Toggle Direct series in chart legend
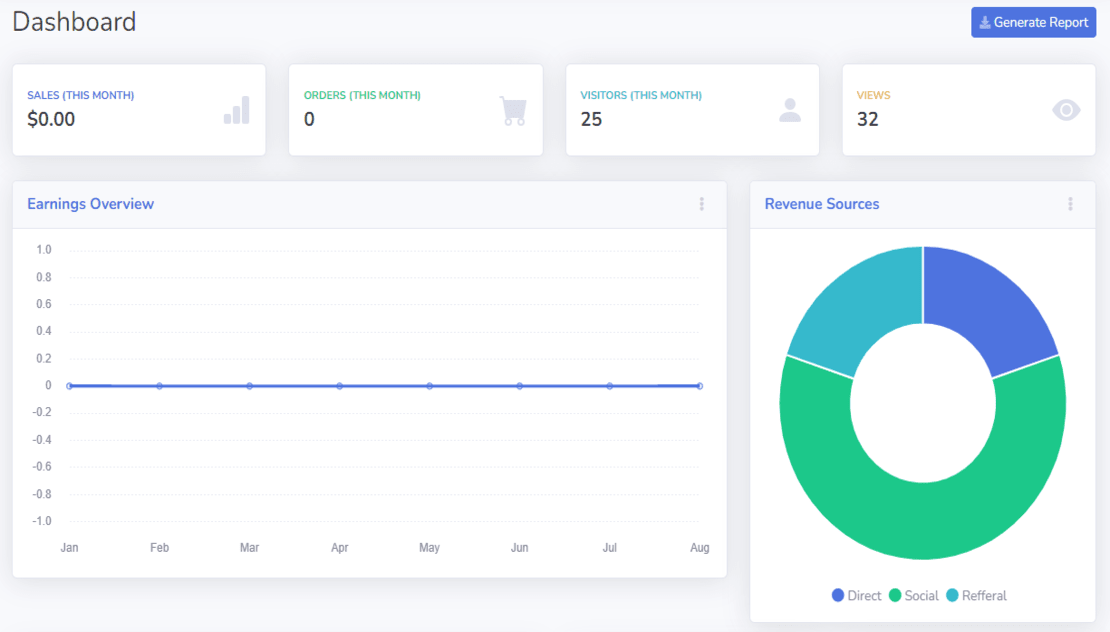 pyautogui.click(x=857, y=595)
